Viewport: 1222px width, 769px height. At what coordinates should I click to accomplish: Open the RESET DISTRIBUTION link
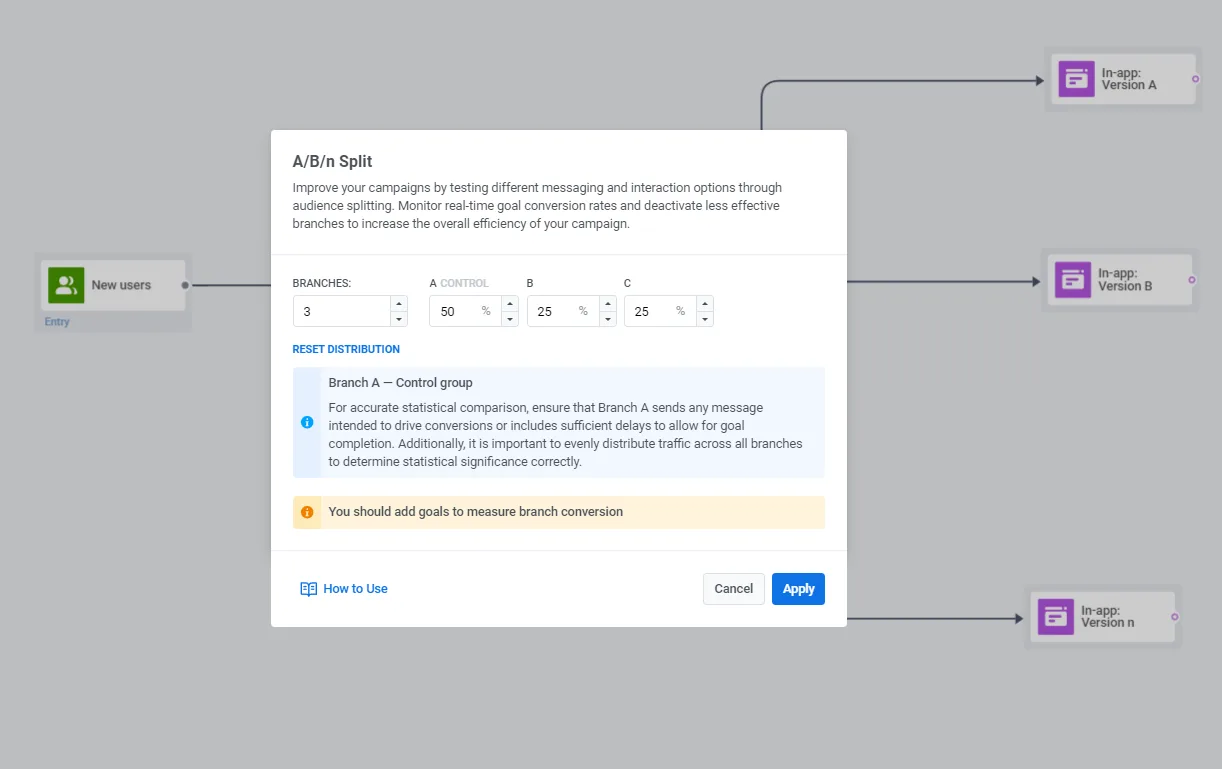click(346, 349)
